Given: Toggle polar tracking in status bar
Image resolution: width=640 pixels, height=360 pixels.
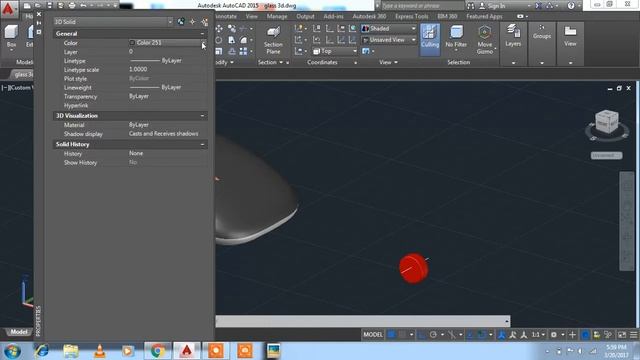Looking at the screenshot, I should point(433,335).
